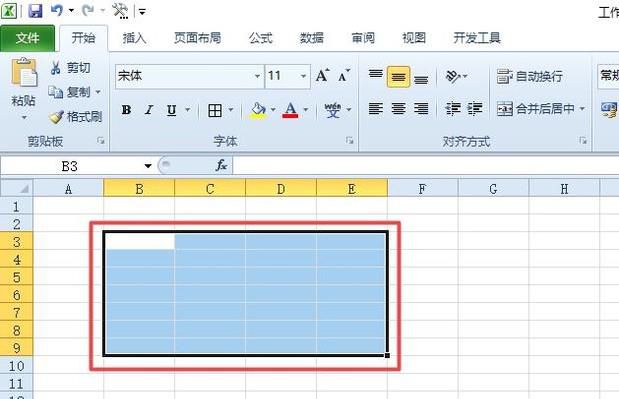The width and height of the screenshot is (619, 399).
Task: Toggle align text right
Action: [421, 109]
